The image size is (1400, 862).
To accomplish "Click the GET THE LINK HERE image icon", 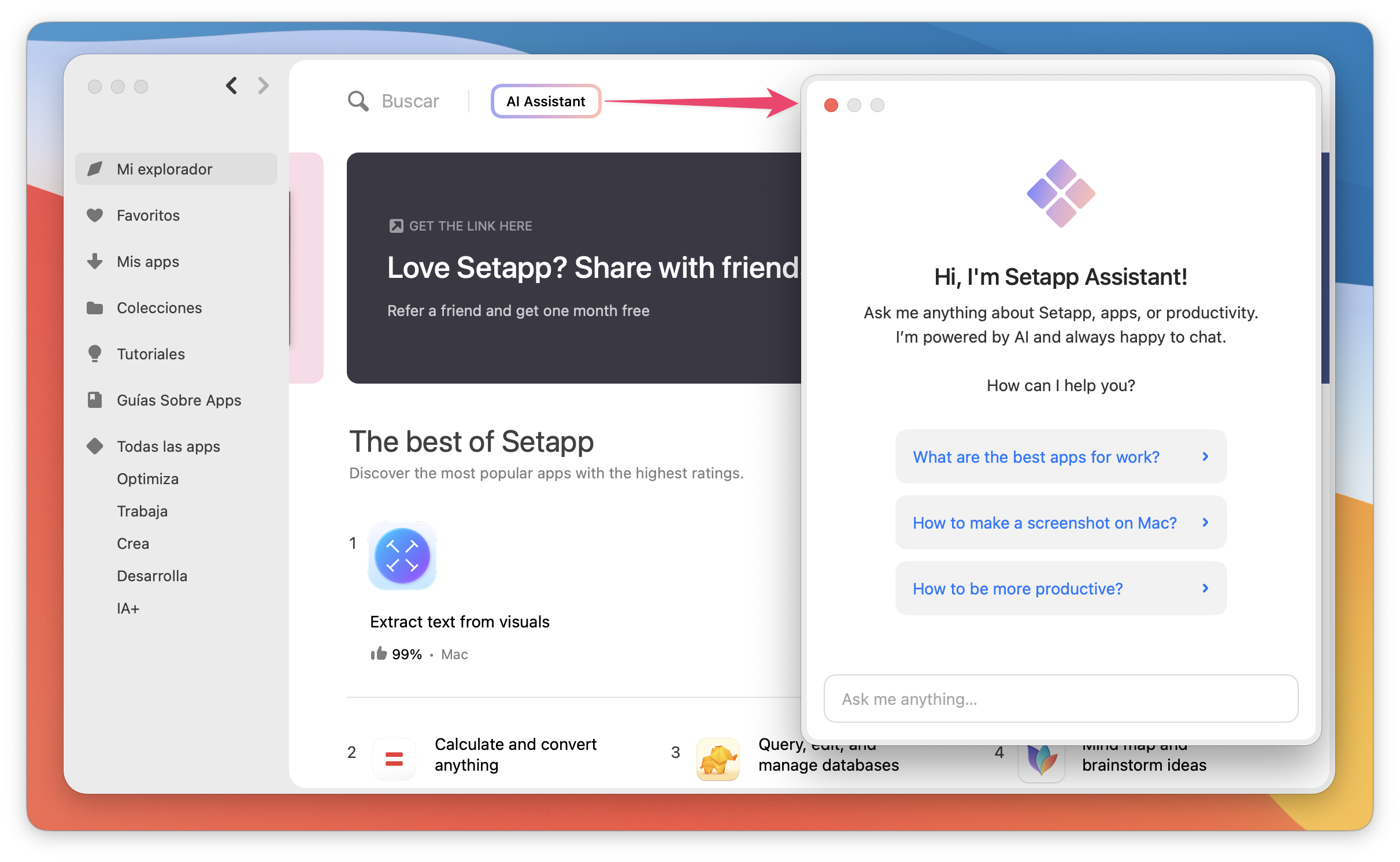I will (x=396, y=226).
